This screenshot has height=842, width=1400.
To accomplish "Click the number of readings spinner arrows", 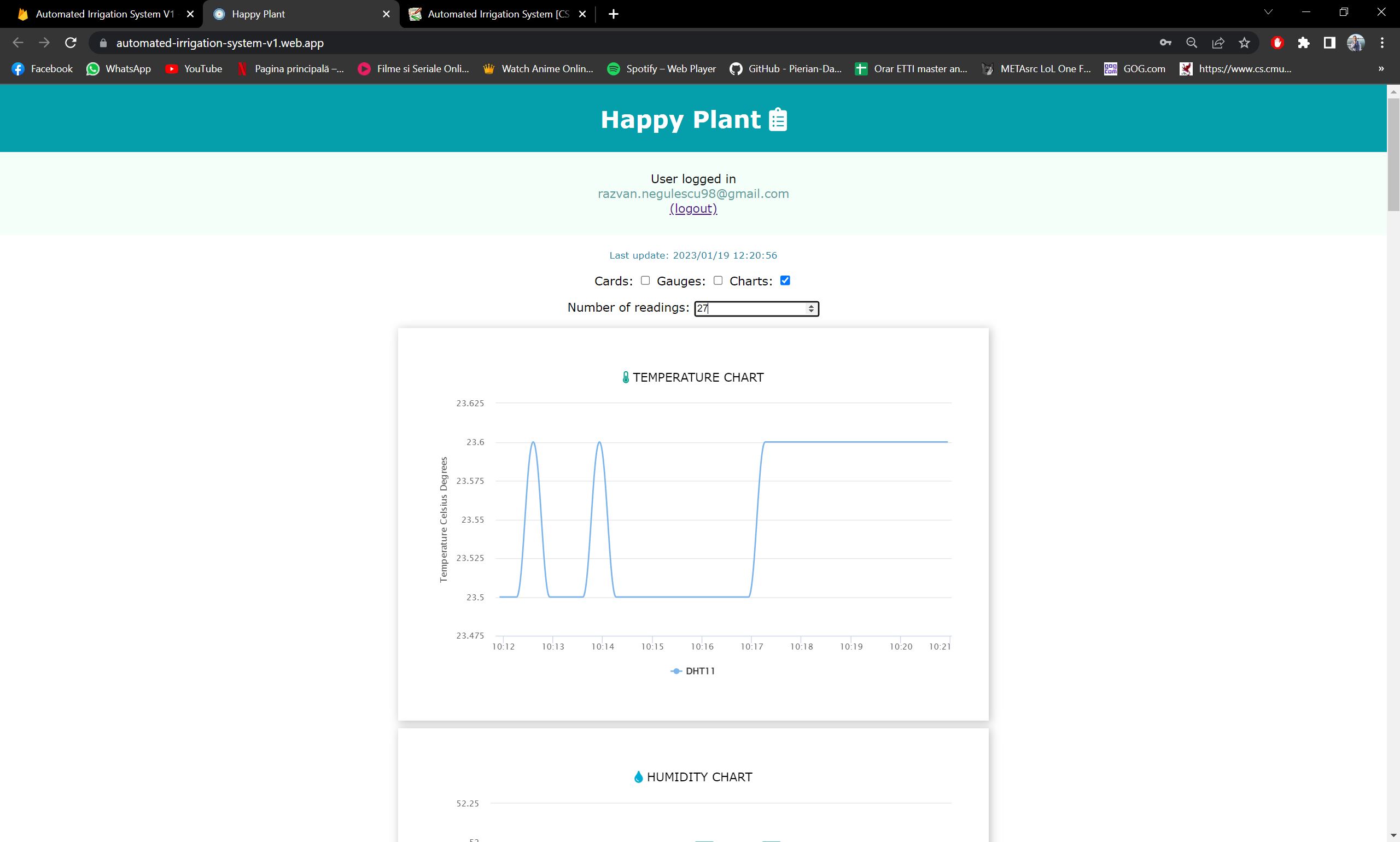I will tap(811, 308).
